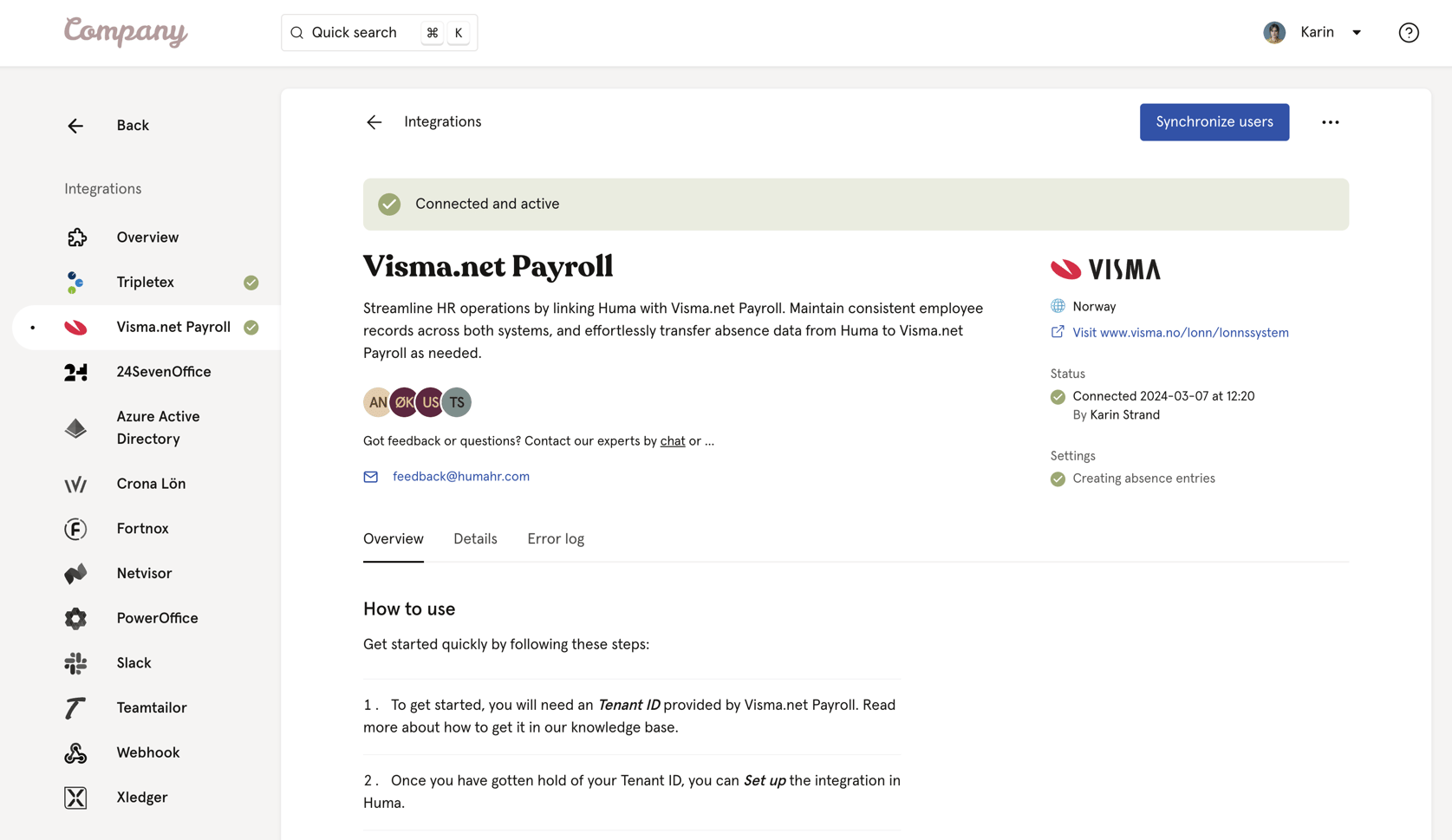Open the Tripletex integration icon

click(x=75, y=282)
